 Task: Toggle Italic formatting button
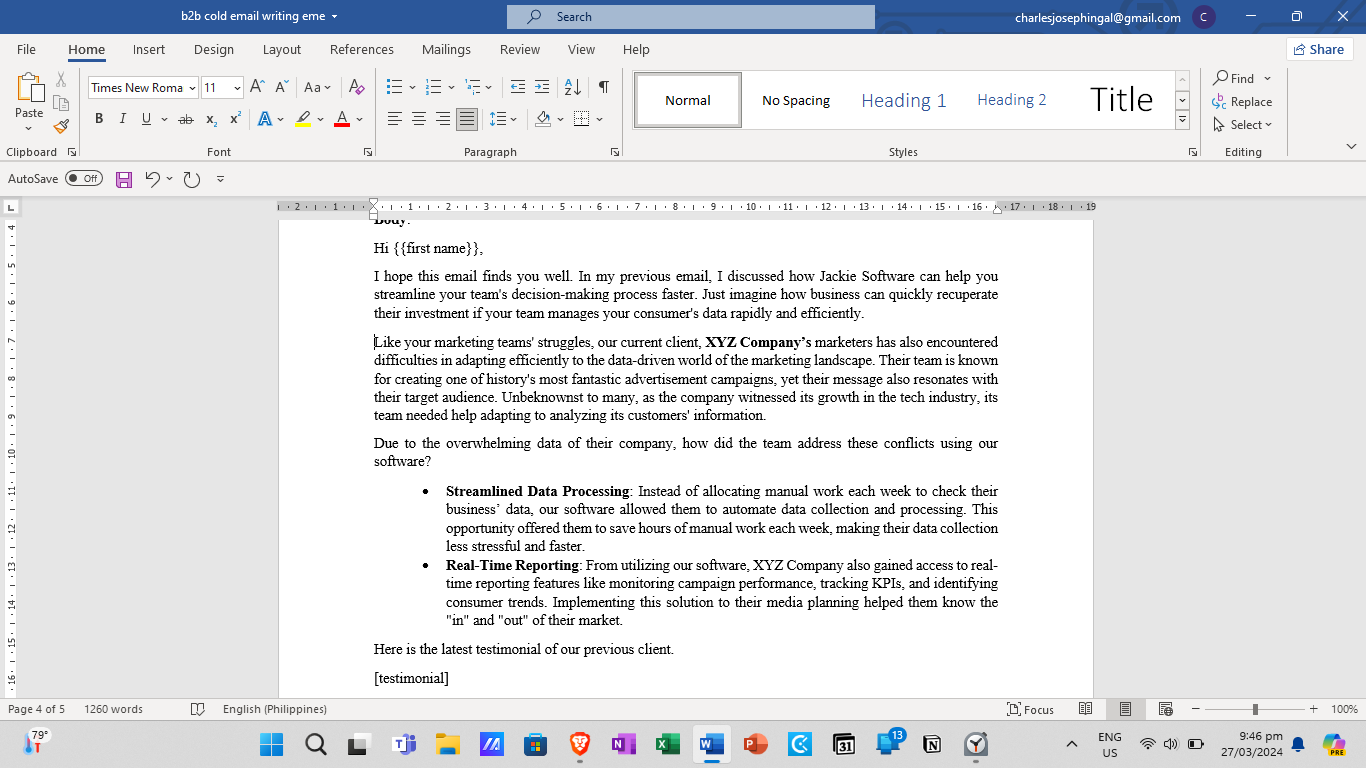[123, 119]
